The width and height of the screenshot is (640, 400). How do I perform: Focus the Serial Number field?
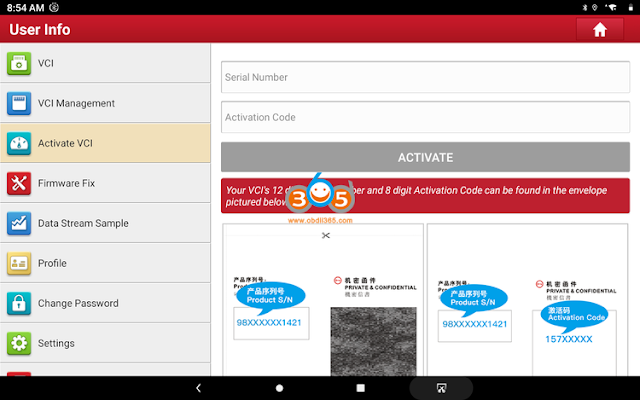tap(425, 77)
